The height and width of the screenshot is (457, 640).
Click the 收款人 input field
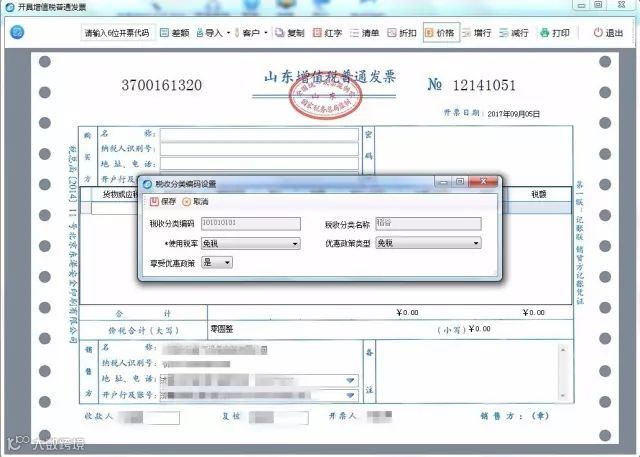click(149, 417)
